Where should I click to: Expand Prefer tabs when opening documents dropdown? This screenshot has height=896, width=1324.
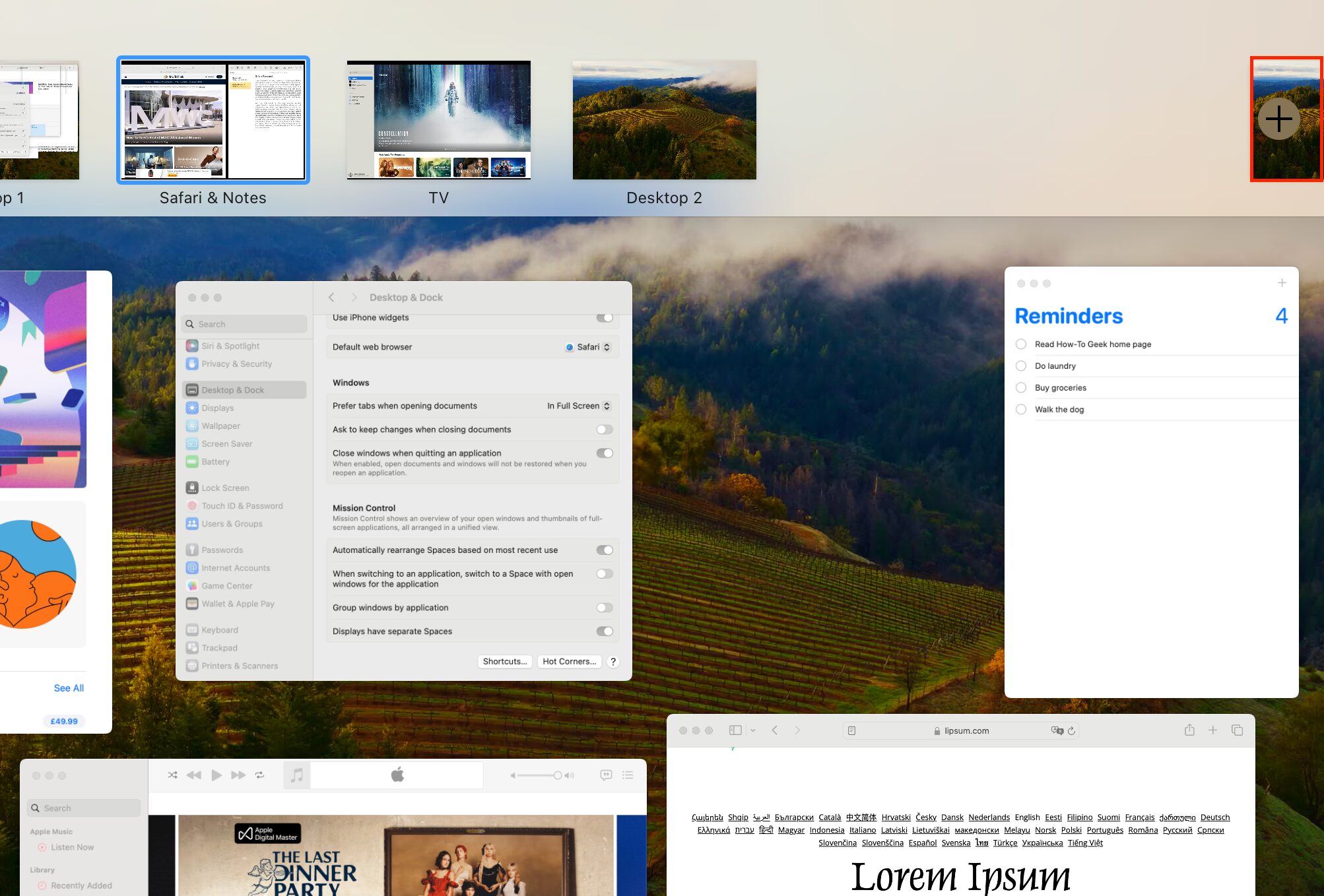tap(579, 406)
